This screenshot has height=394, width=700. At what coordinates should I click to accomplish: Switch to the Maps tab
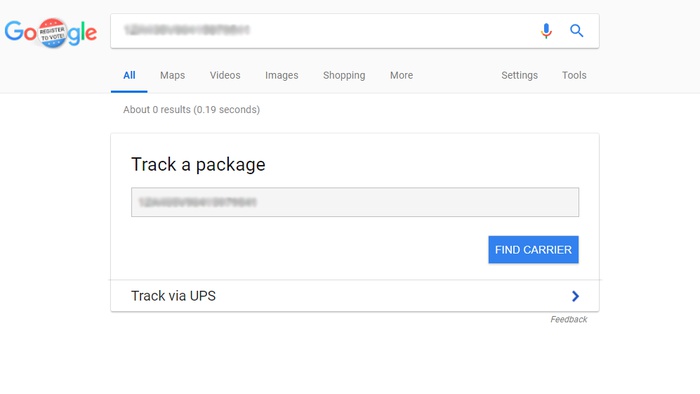[172, 75]
